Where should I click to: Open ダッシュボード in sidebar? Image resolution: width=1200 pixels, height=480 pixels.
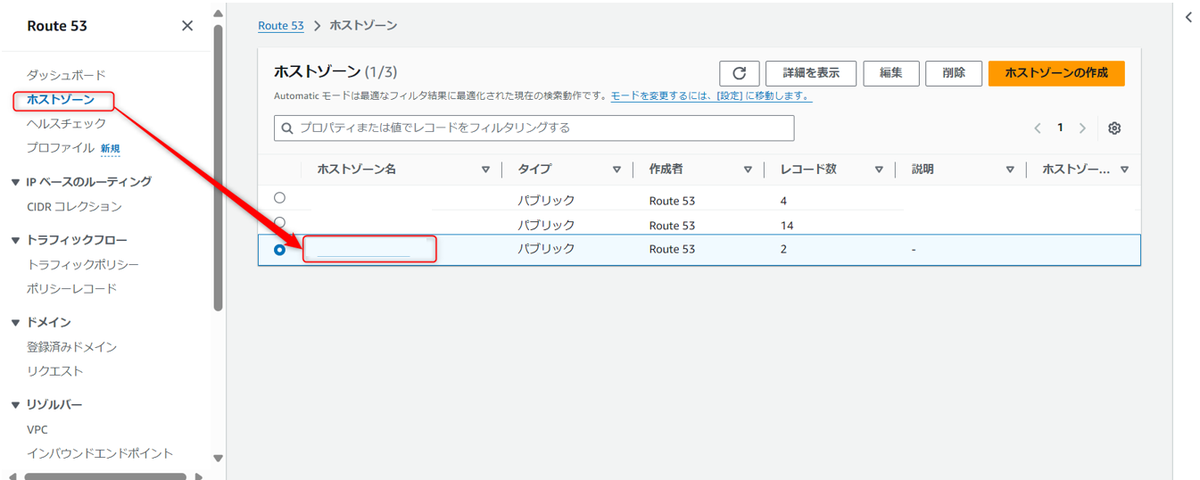(x=66, y=75)
